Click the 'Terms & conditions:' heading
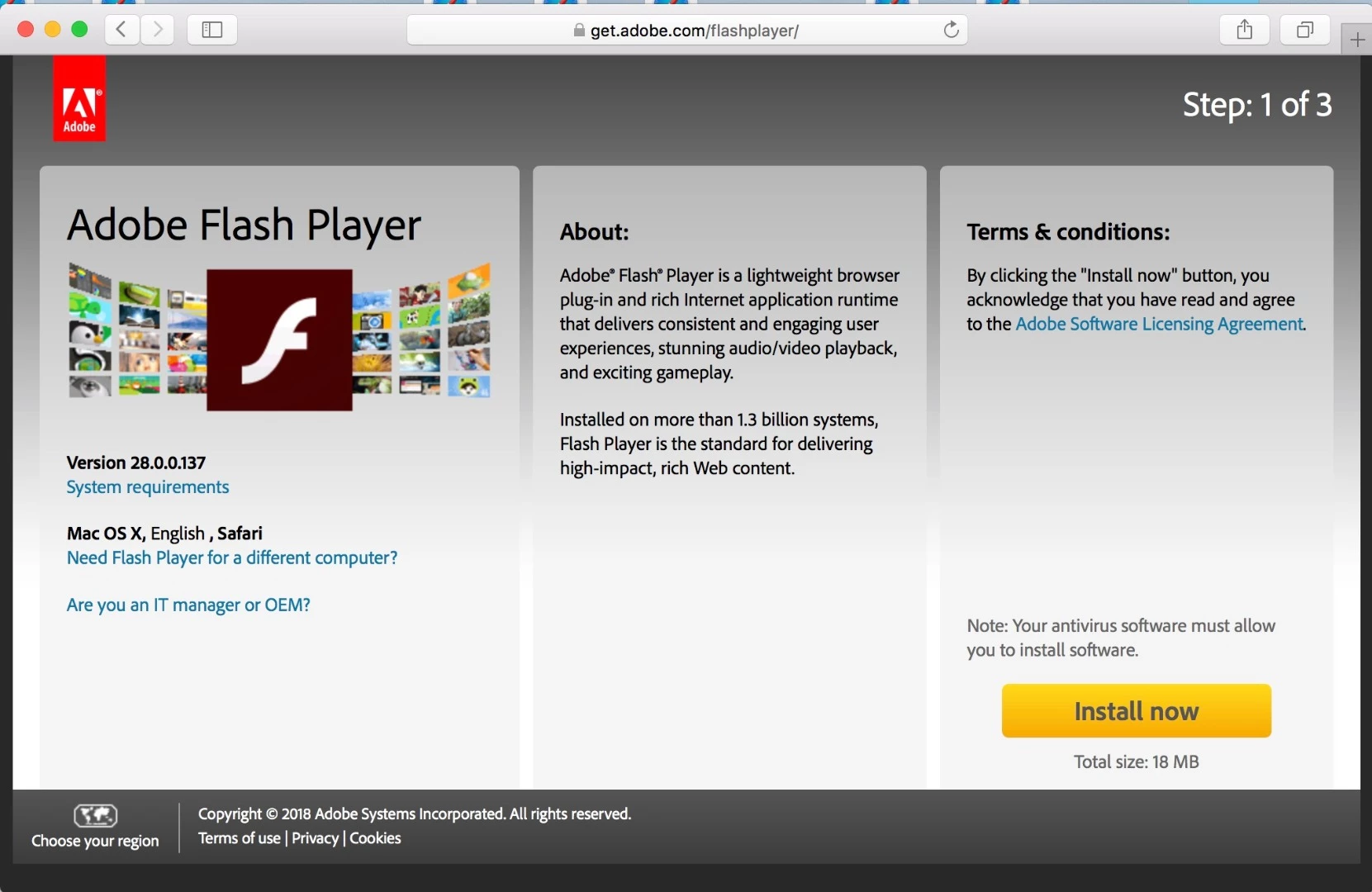 click(x=1068, y=232)
